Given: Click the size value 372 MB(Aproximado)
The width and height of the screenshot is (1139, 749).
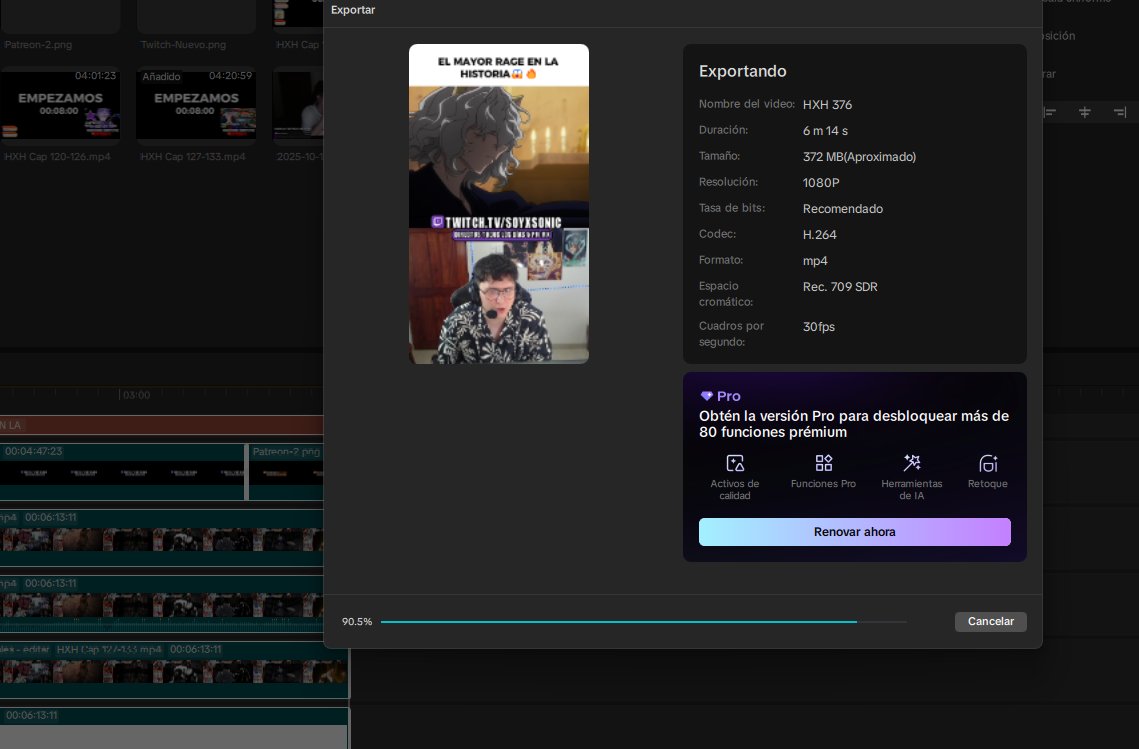Looking at the screenshot, I should (859, 157).
